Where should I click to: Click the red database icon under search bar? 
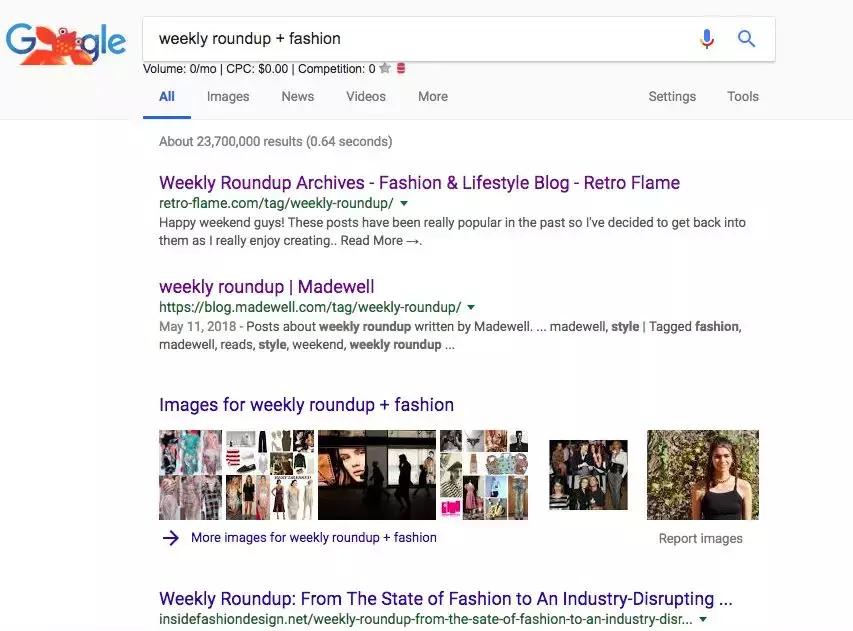[402, 69]
